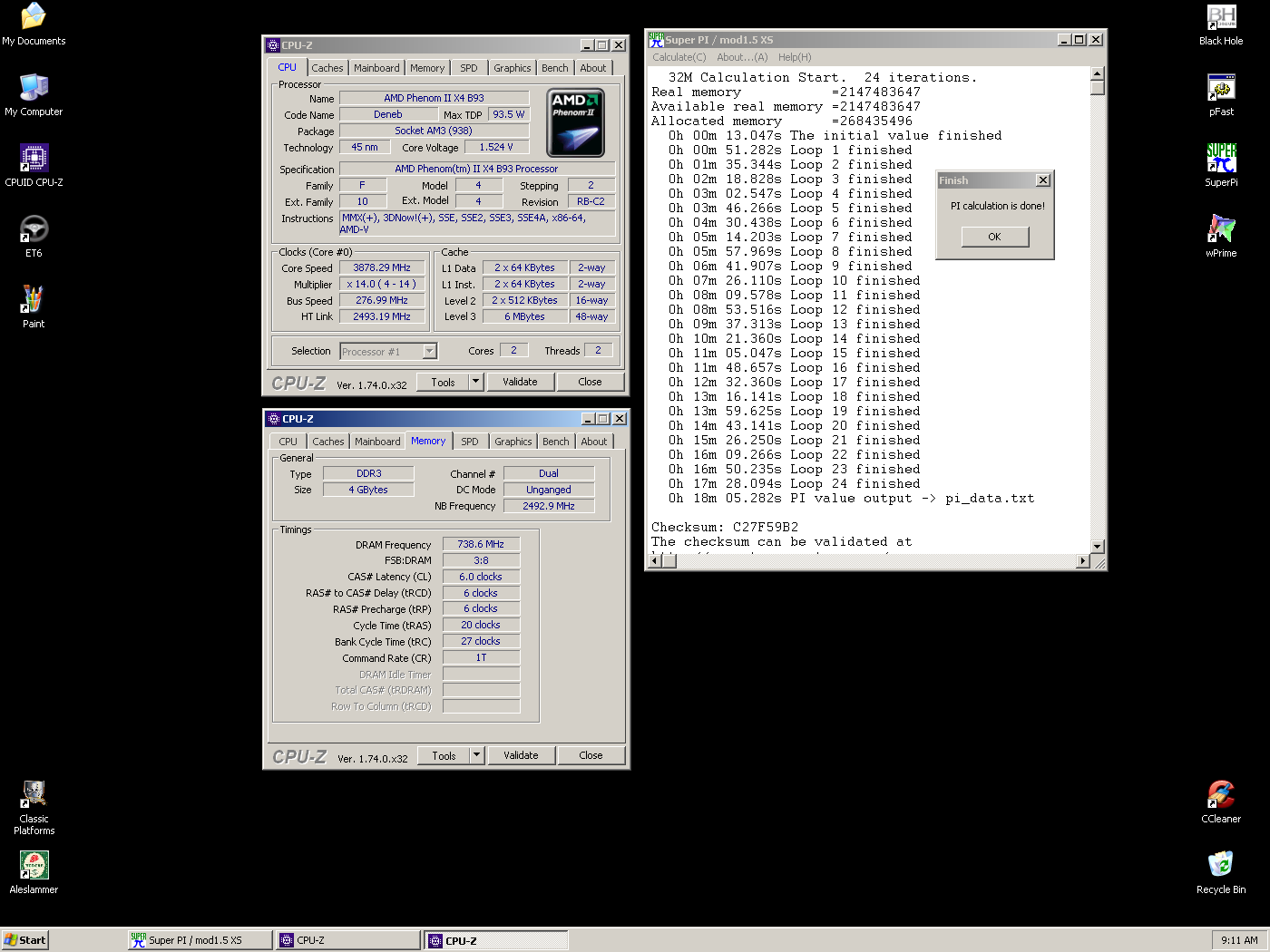Click Super PI vertical scrollbar up arrow
Screen dimensions: 1270x952
coord(1098,73)
